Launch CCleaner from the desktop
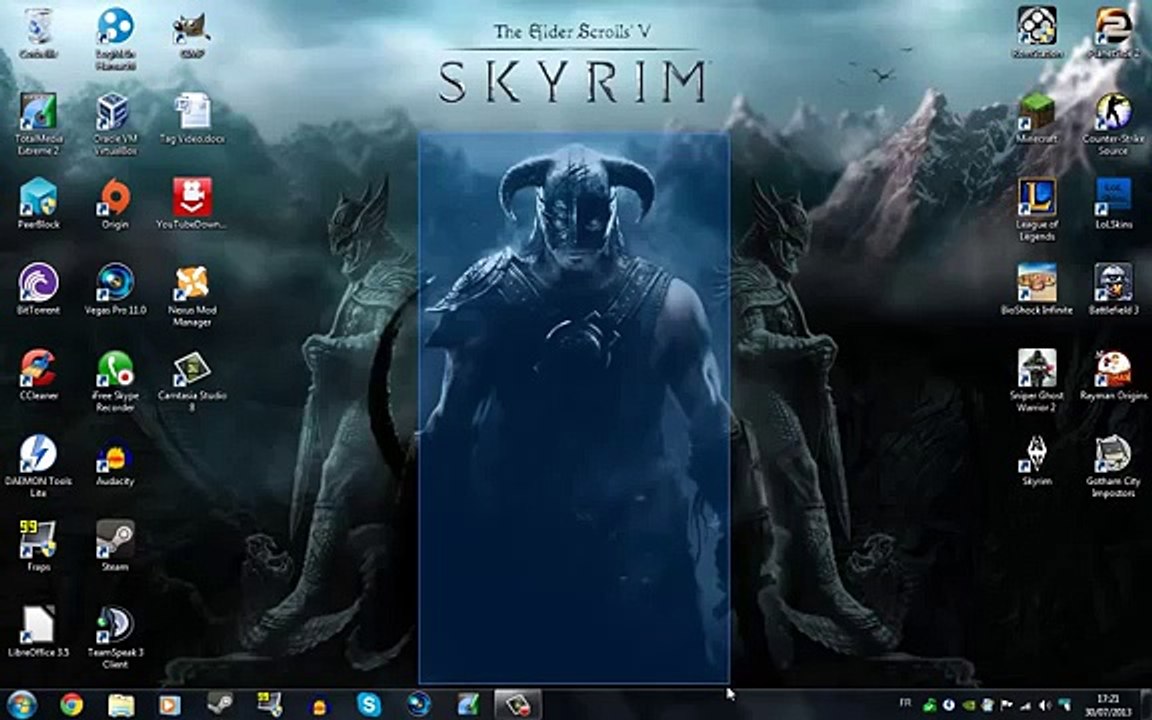The image size is (1152, 720). pos(38,374)
